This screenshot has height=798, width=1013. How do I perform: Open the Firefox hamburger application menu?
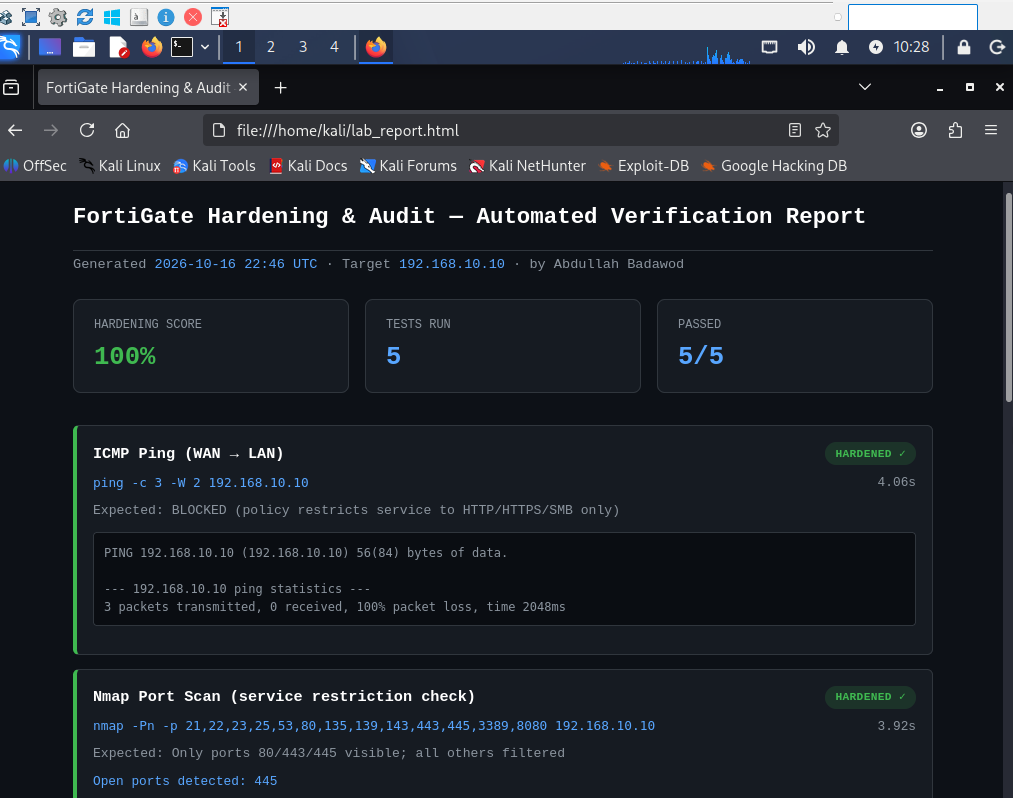coord(990,131)
